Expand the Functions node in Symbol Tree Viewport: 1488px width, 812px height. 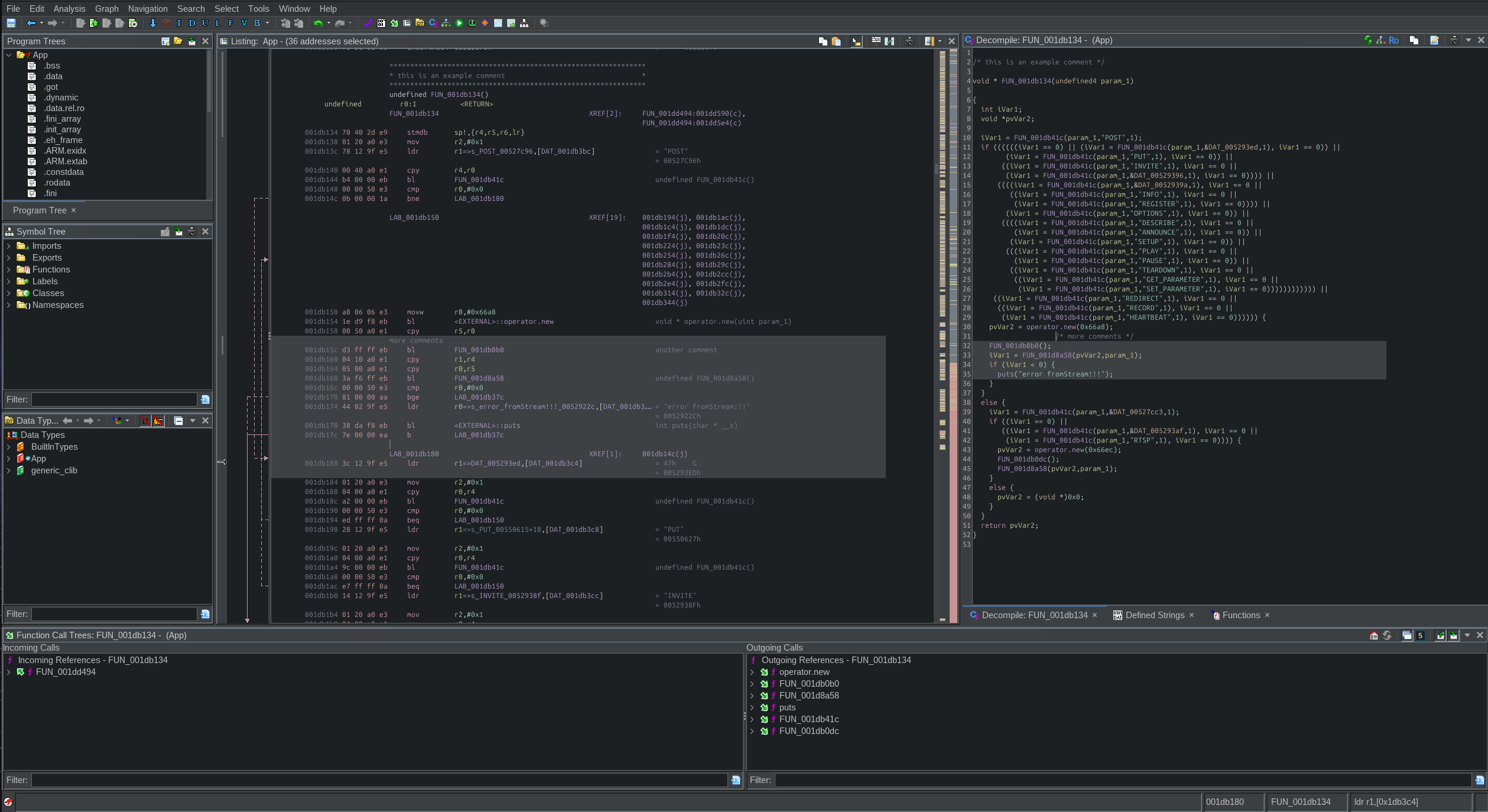[8, 269]
